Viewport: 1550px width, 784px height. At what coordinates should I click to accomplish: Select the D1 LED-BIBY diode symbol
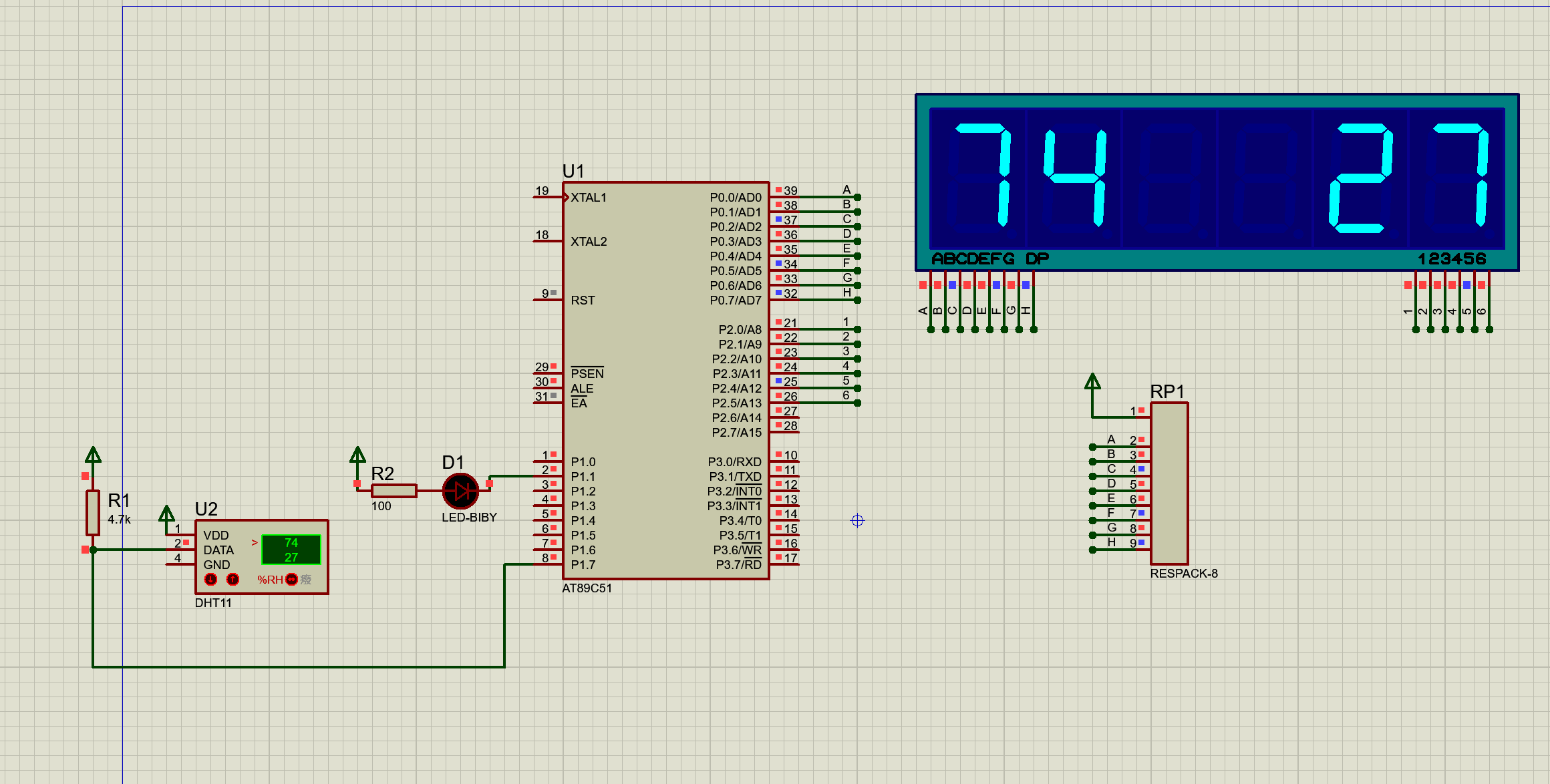pos(460,491)
